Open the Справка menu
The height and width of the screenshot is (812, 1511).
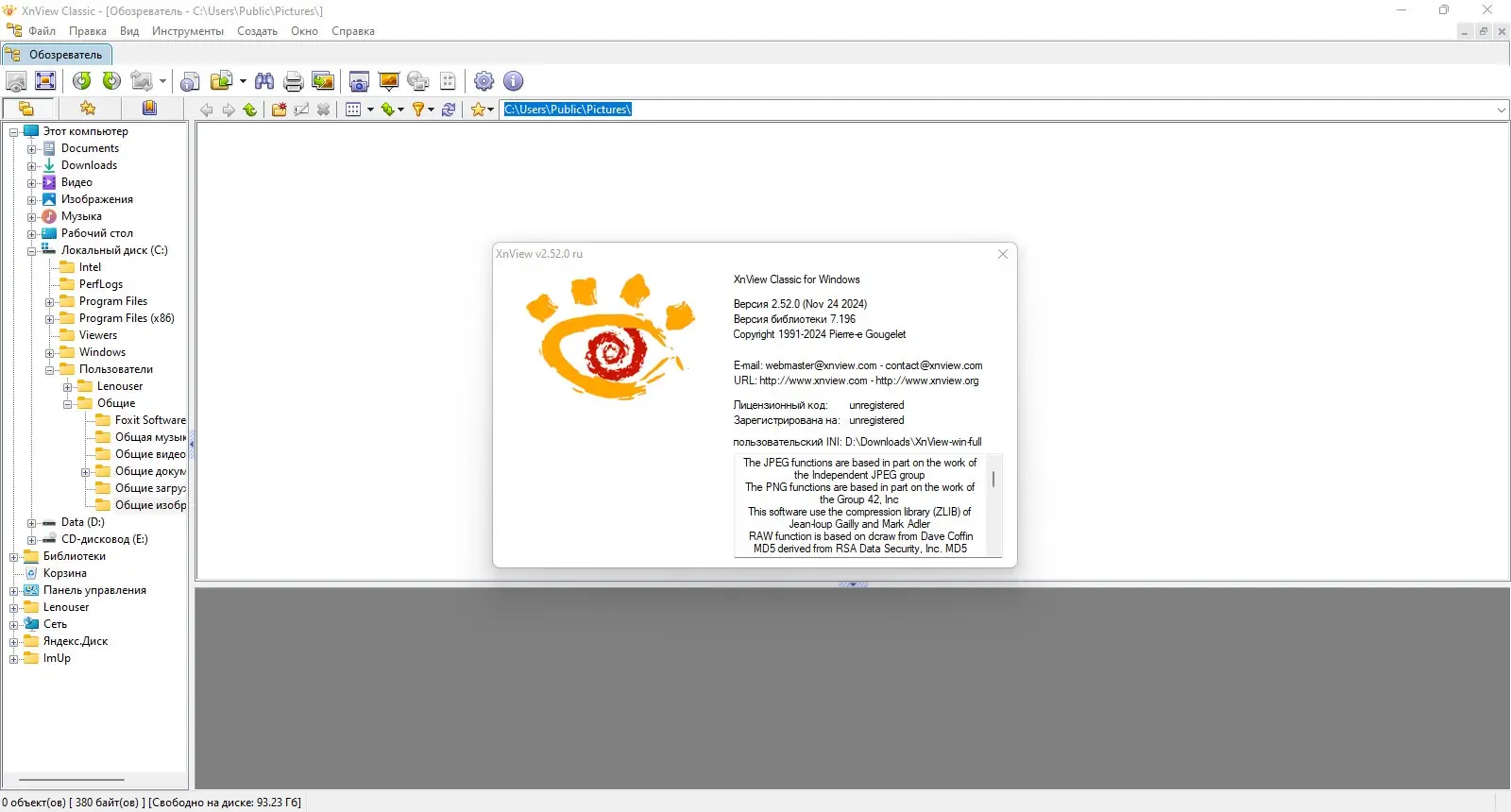(x=353, y=31)
